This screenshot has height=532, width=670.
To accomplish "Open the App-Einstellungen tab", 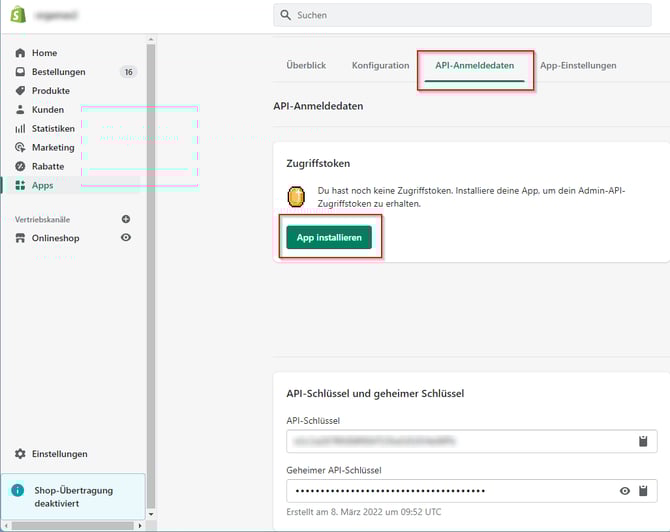I will pos(578,65).
